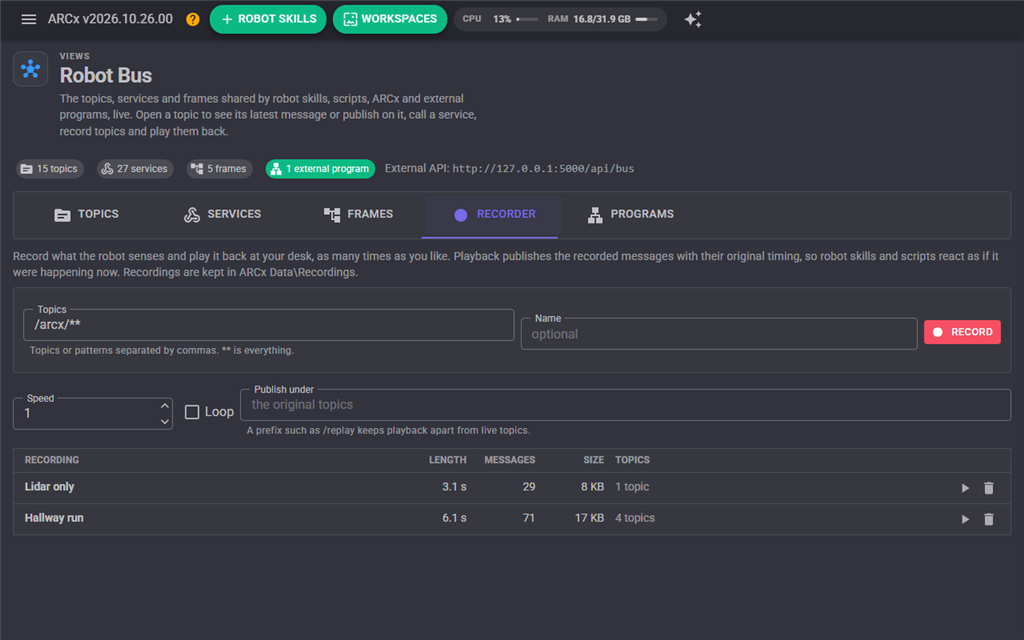Click the '4 topics' cell
The image size is (1024, 640).
tap(635, 518)
